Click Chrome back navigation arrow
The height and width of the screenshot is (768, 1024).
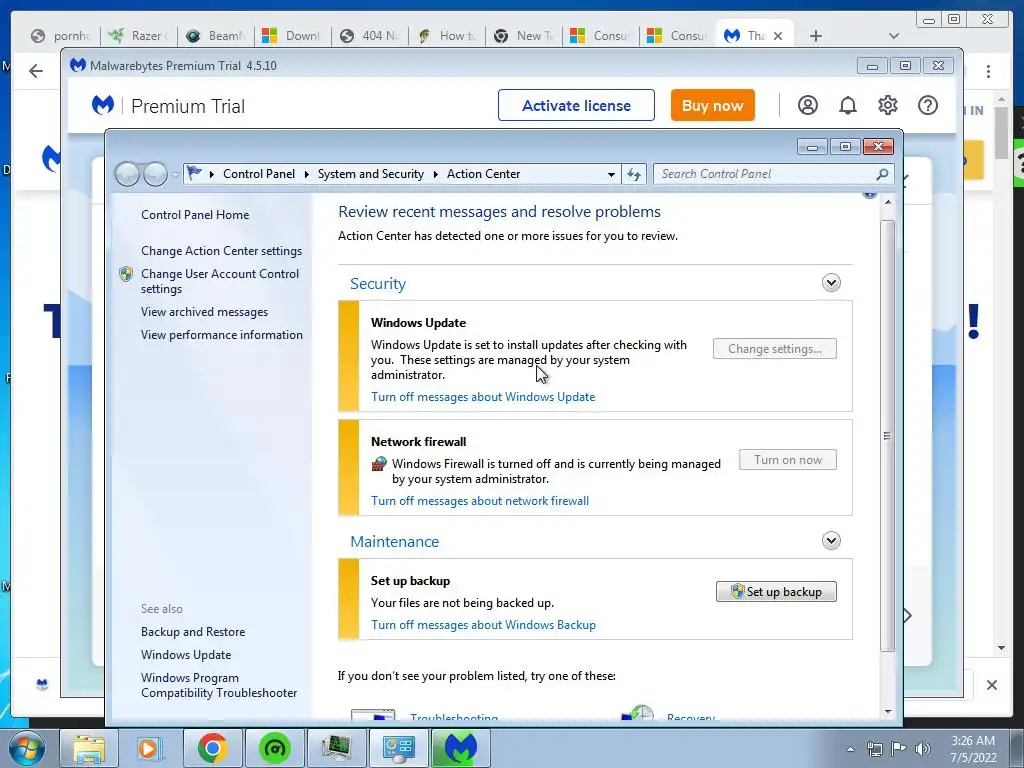click(x=36, y=71)
